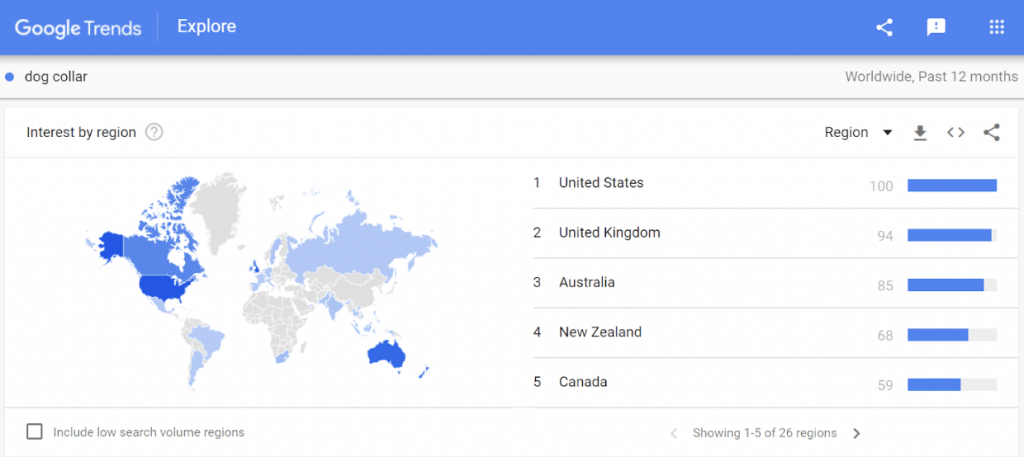Click the embed code icon
1024x457 pixels.
coord(956,133)
